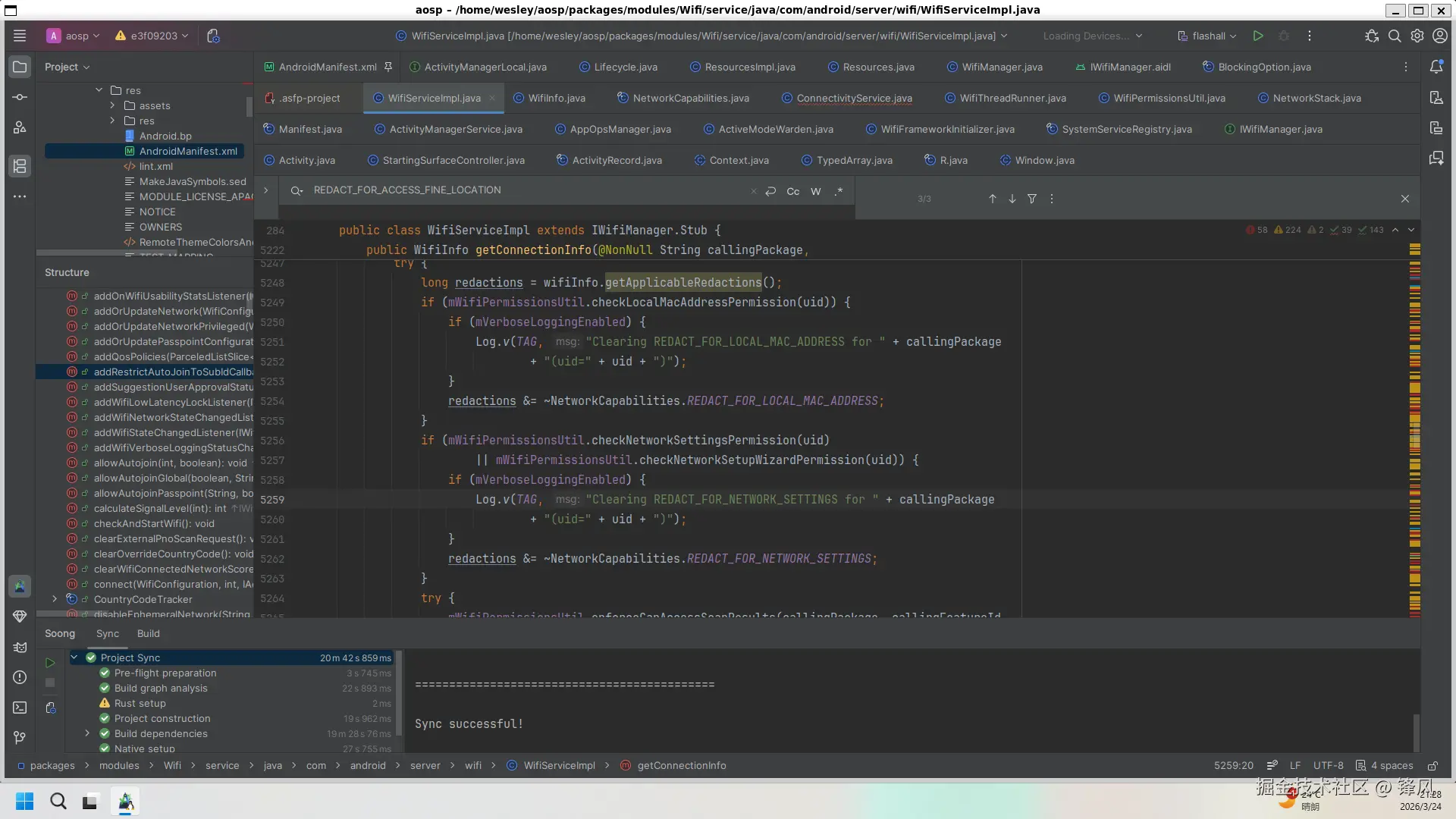The image size is (1456, 819).
Task: Open Project view selector dropdown
Action: click(x=67, y=67)
